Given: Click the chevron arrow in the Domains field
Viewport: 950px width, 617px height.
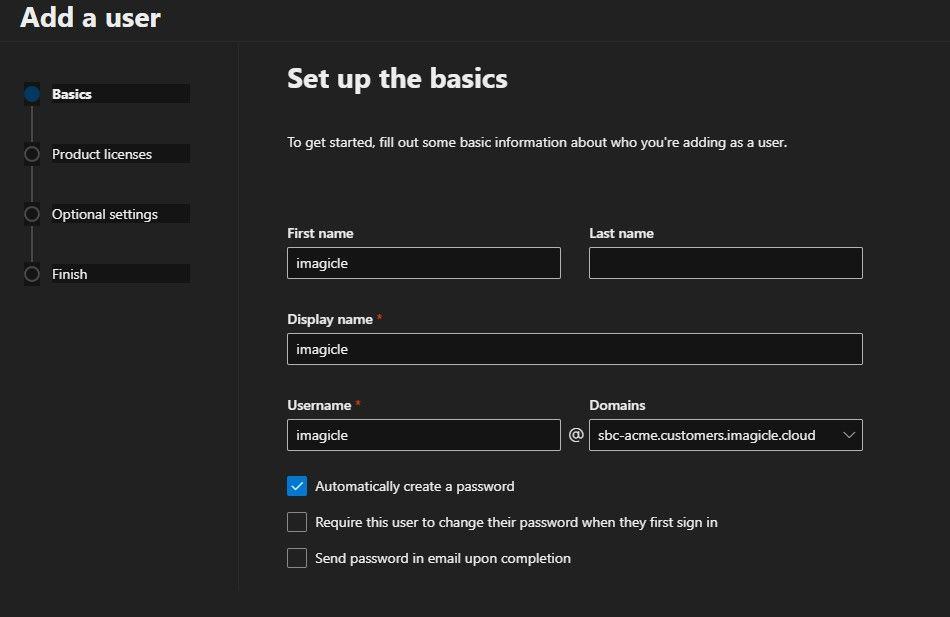Looking at the screenshot, I should 849,435.
